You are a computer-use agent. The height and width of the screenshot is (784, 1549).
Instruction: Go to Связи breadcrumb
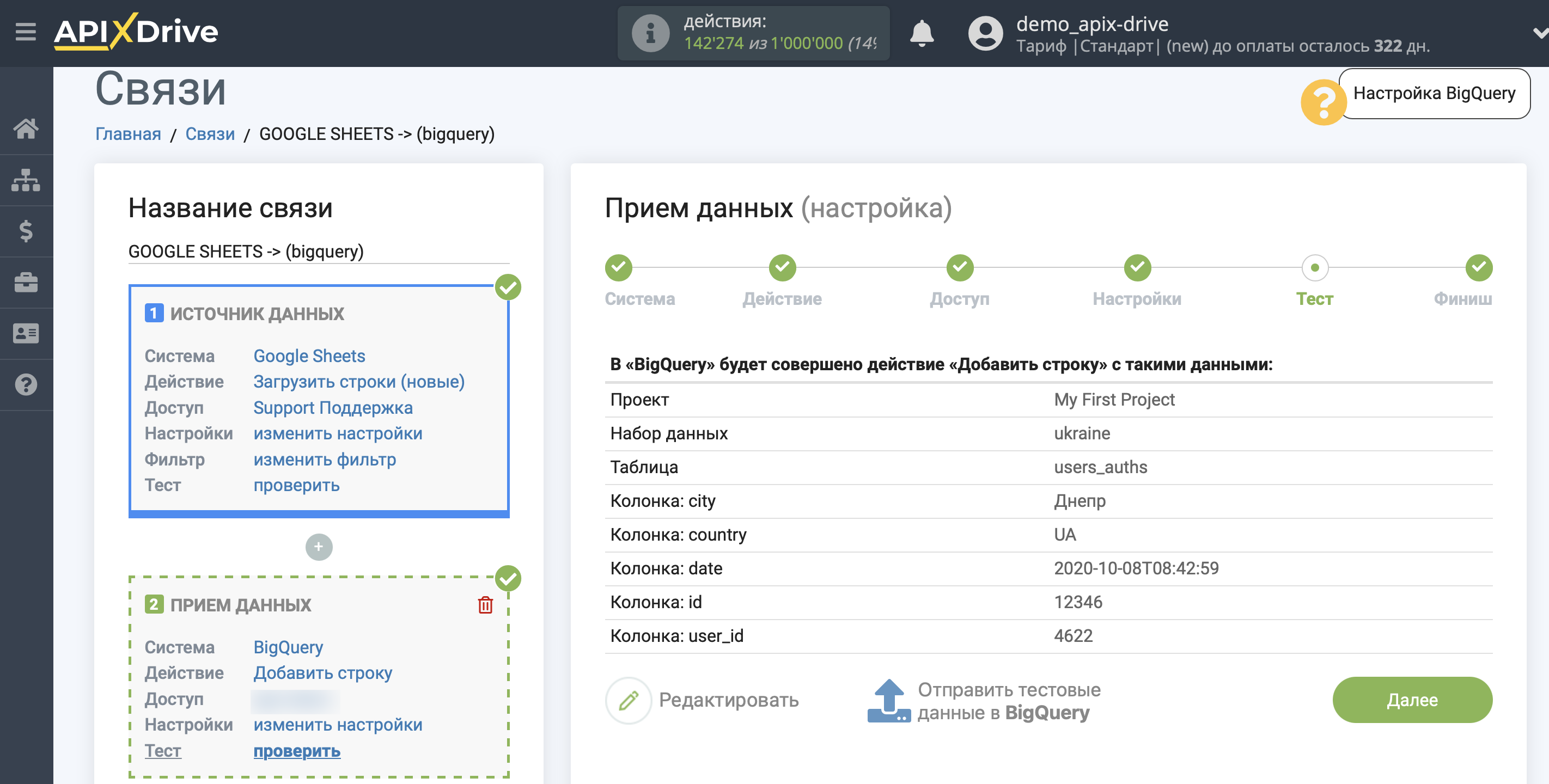pos(210,133)
